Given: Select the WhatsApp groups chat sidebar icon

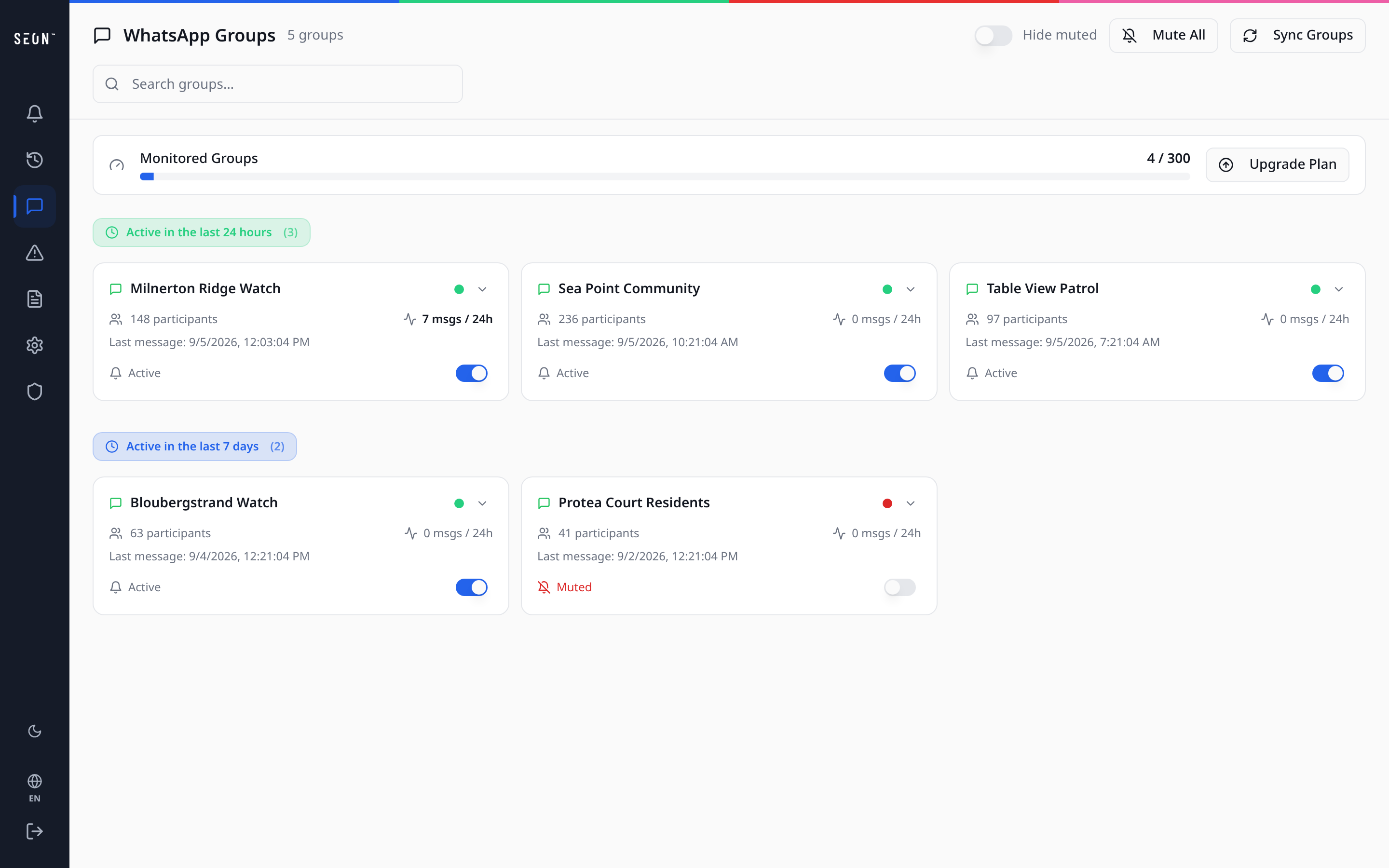Looking at the screenshot, I should click(34, 206).
